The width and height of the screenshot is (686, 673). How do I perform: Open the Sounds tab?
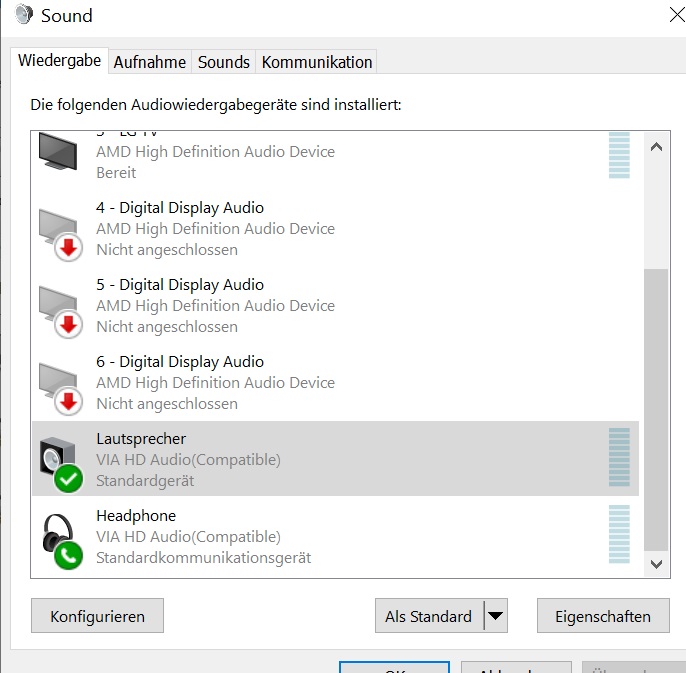click(224, 62)
